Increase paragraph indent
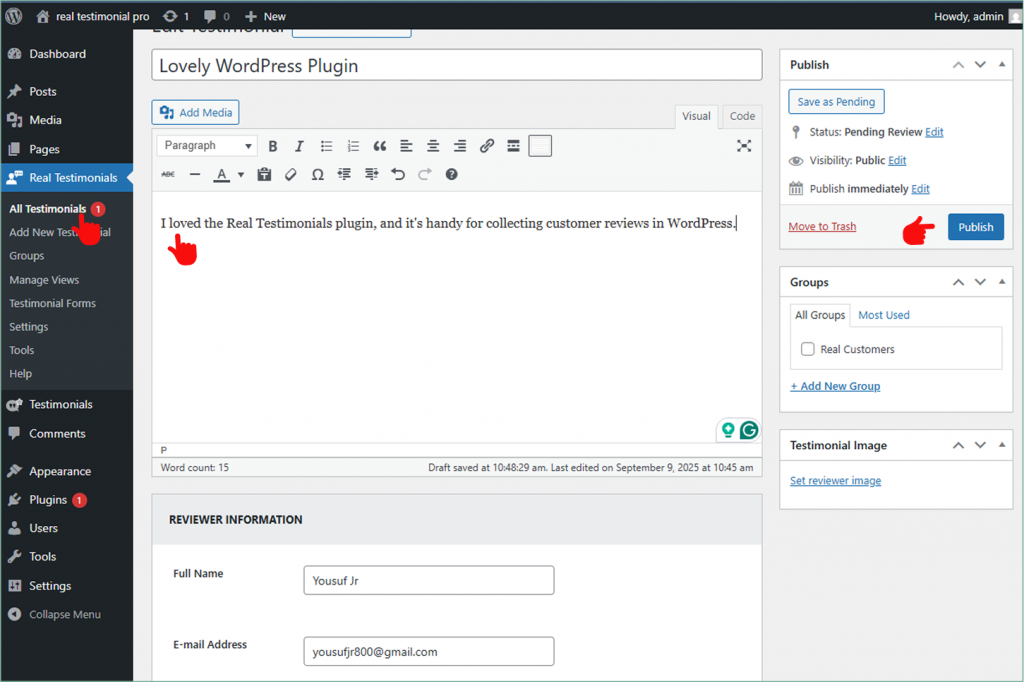Viewport: 1024px width, 682px height. tap(371, 174)
